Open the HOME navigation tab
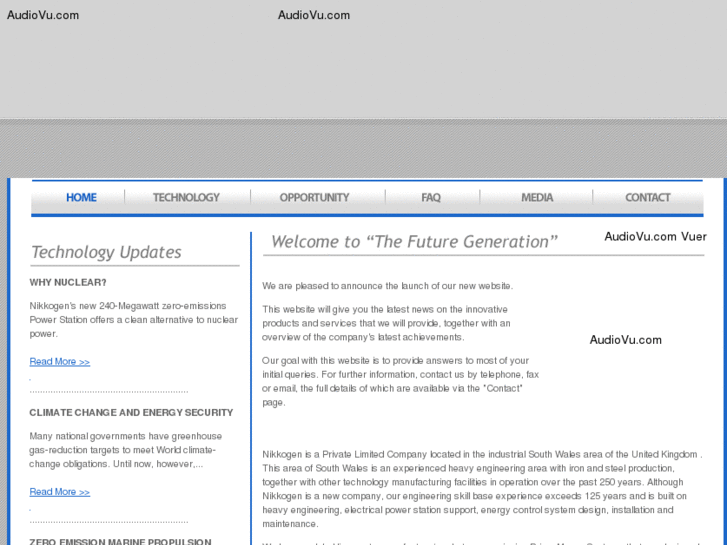Screen dimensions: 727x545 coord(81,198)
